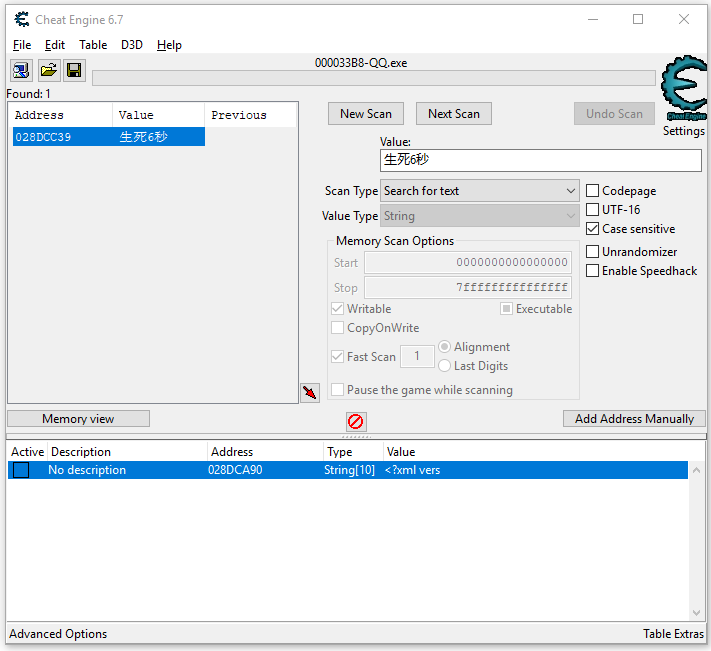This screenshot has width=711, height=651.
Task: Click the Description header in address table
Action: (x=127, y=452)
